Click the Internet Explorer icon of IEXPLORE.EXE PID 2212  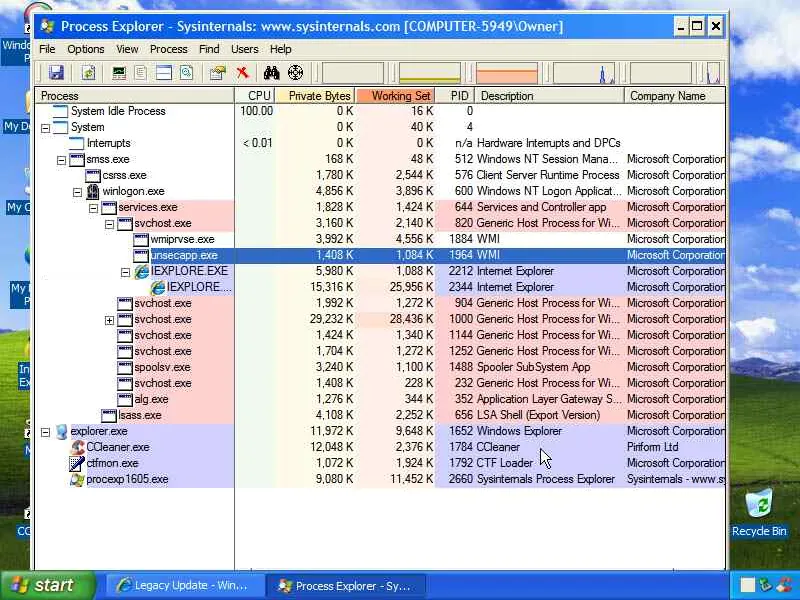pyautogui.click(x=141, y=271)
